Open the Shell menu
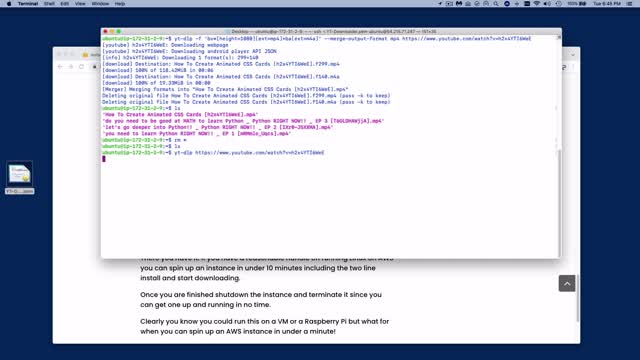This screenshot has height=360, width=640. tap(49, 4)
